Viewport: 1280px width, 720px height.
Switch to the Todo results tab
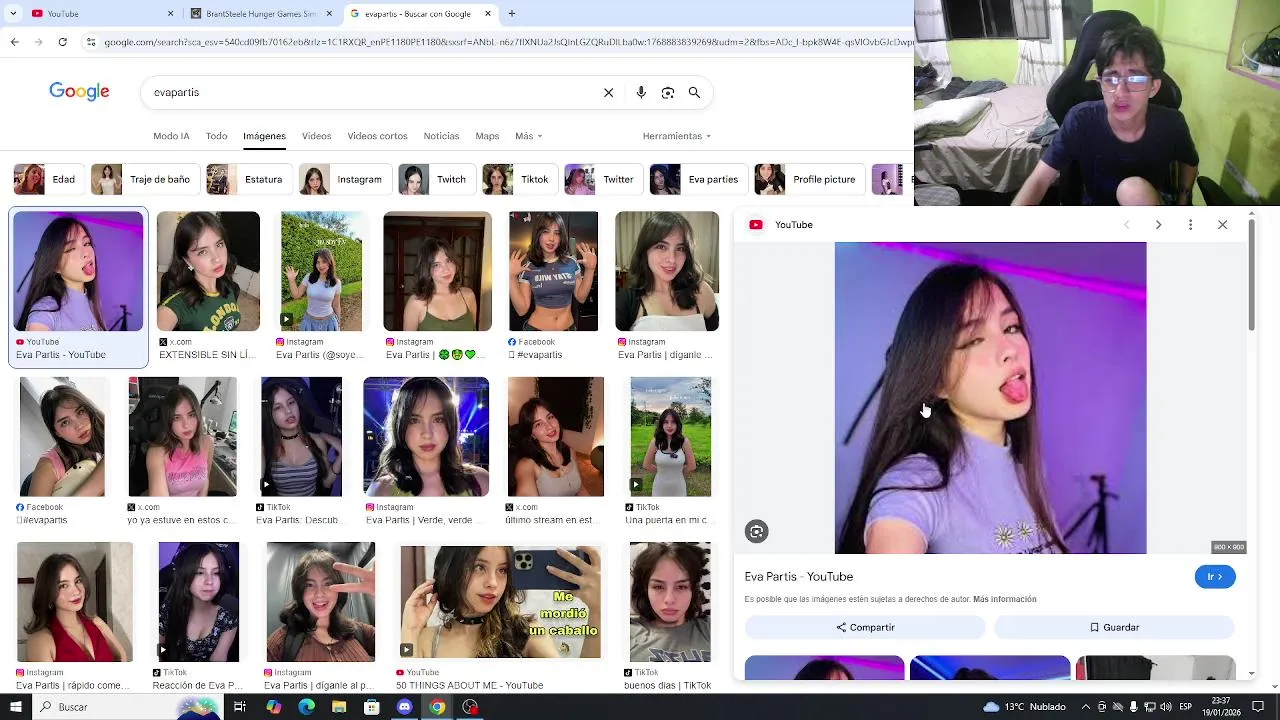coord(216,136)
